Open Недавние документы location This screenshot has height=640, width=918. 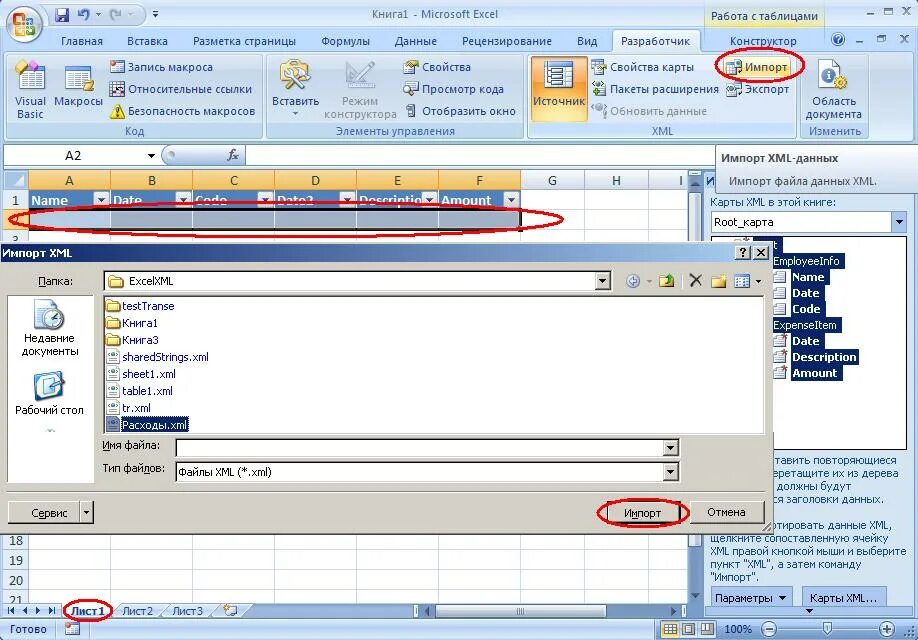tap(49, 328)
